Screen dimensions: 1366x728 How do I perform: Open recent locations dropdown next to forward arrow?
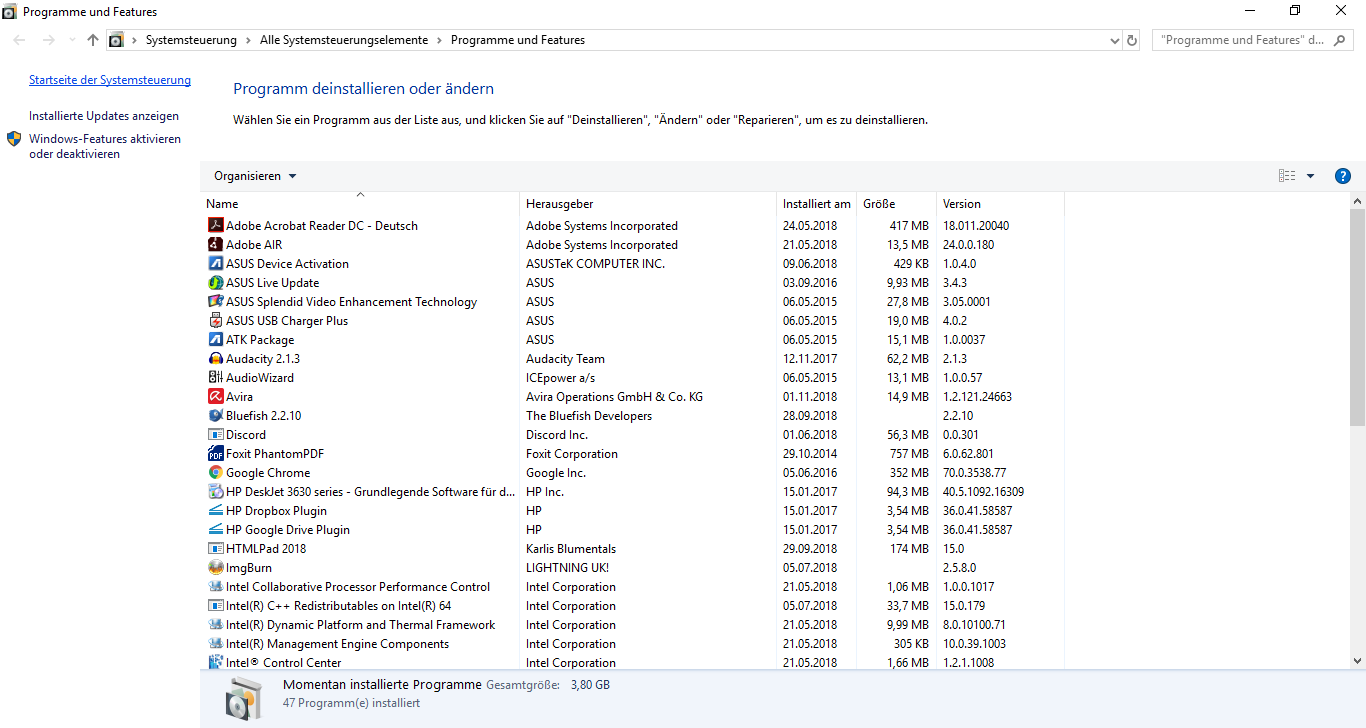click(x=71, y=40)
